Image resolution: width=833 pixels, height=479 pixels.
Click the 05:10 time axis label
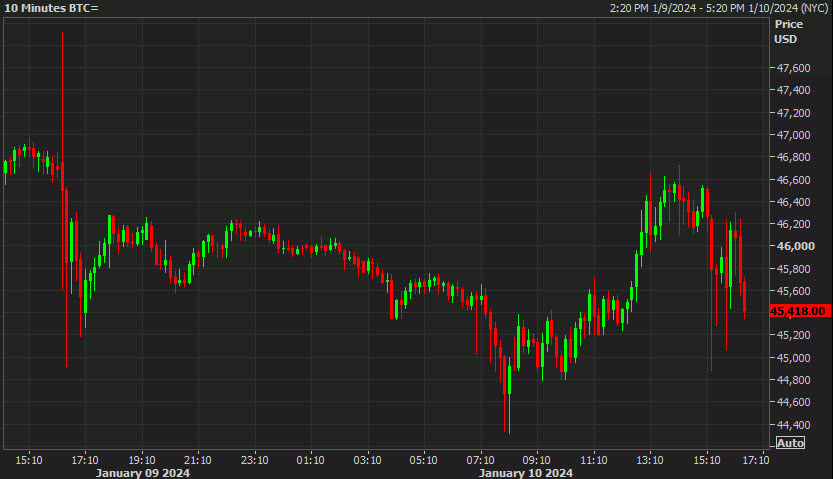(423, 460)
